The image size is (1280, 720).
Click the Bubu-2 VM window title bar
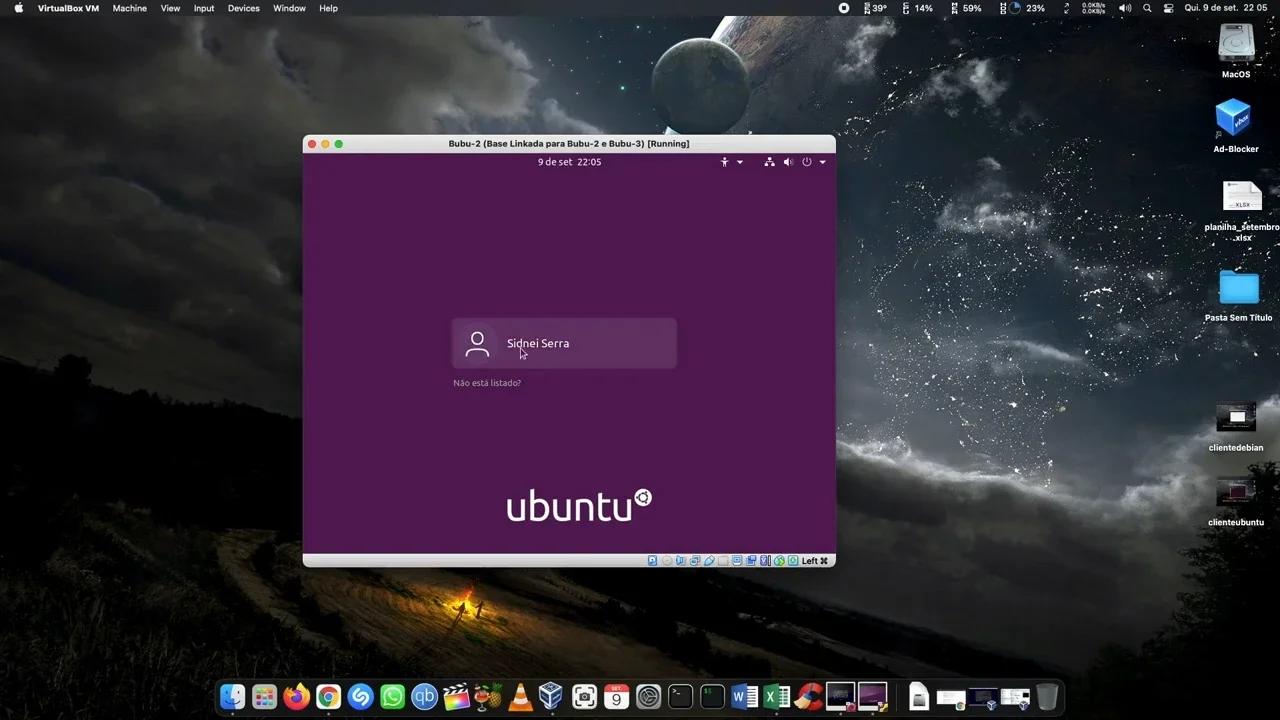pyautogui.click(x=569, y=144)
